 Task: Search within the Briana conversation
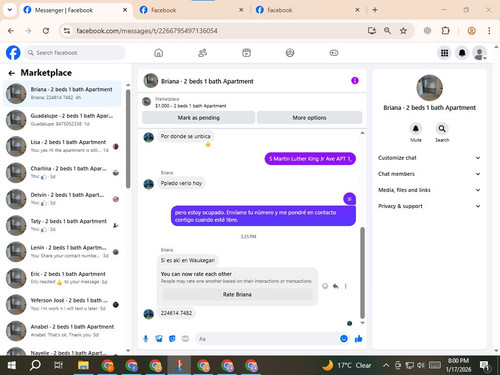[442, 129]
